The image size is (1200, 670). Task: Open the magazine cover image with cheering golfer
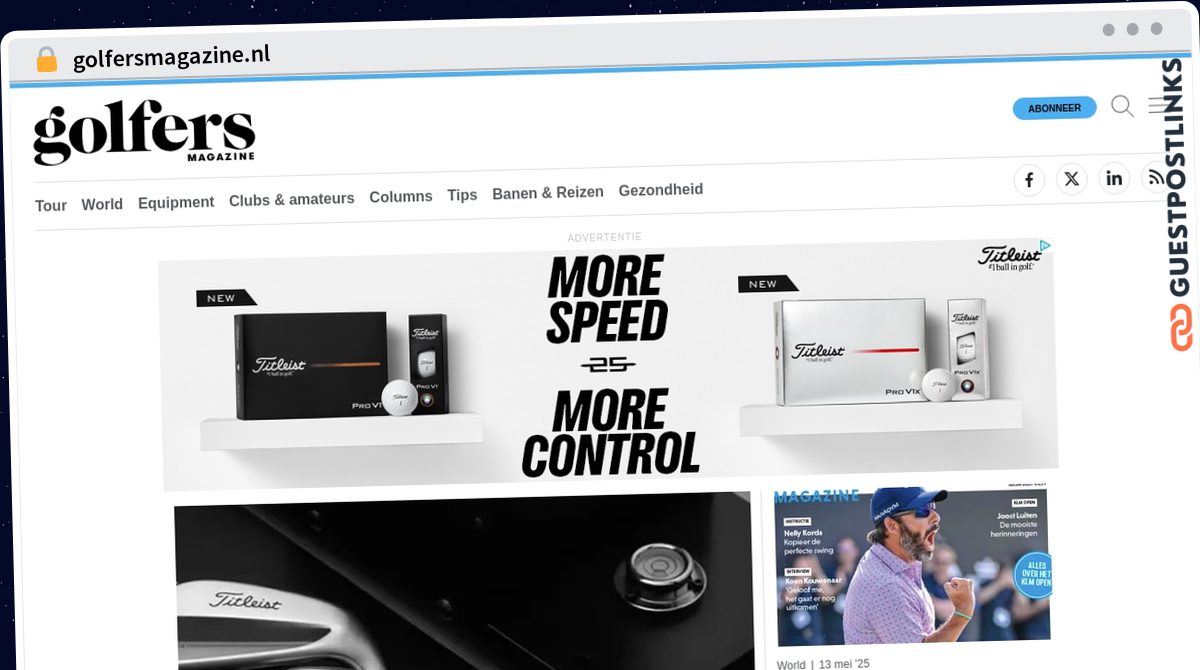(x=912, y=565)
